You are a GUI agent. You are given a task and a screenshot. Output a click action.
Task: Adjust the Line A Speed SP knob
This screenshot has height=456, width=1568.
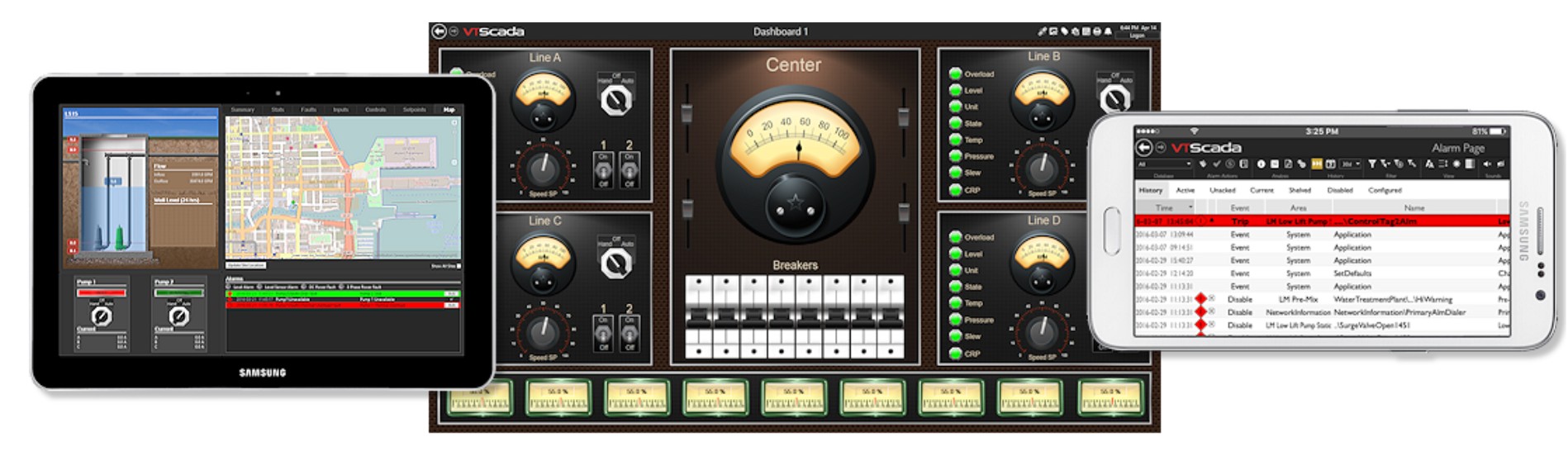[x=542, y=167]
